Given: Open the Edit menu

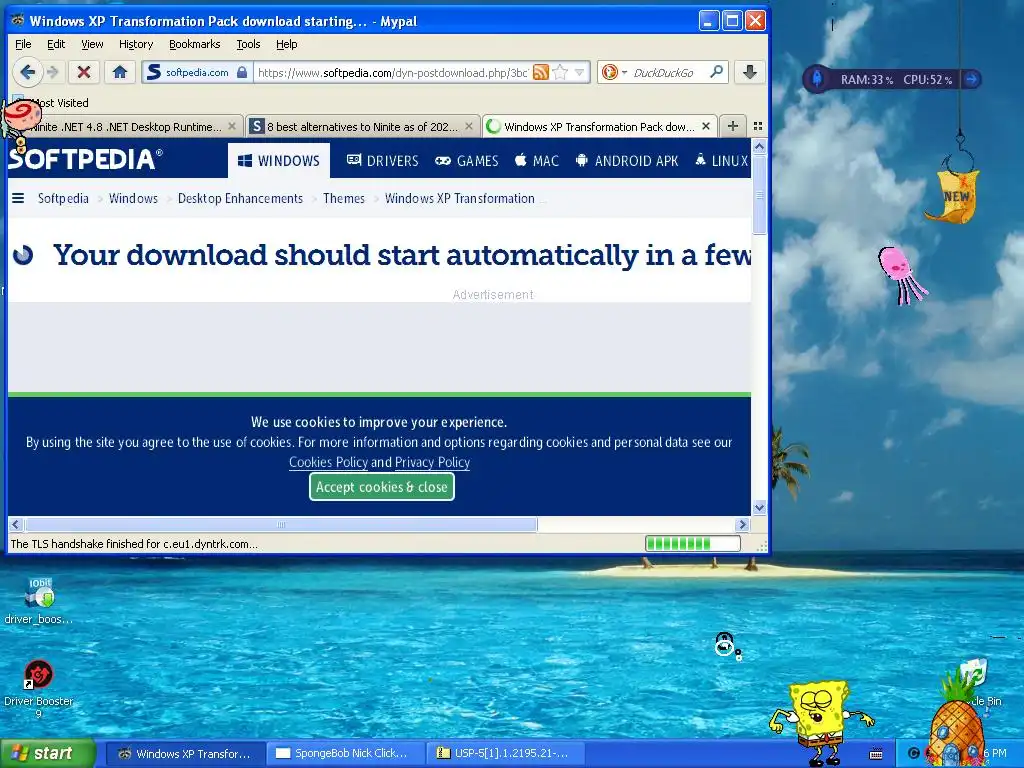Looking at the screenshot, I should (x=56, y=44).
